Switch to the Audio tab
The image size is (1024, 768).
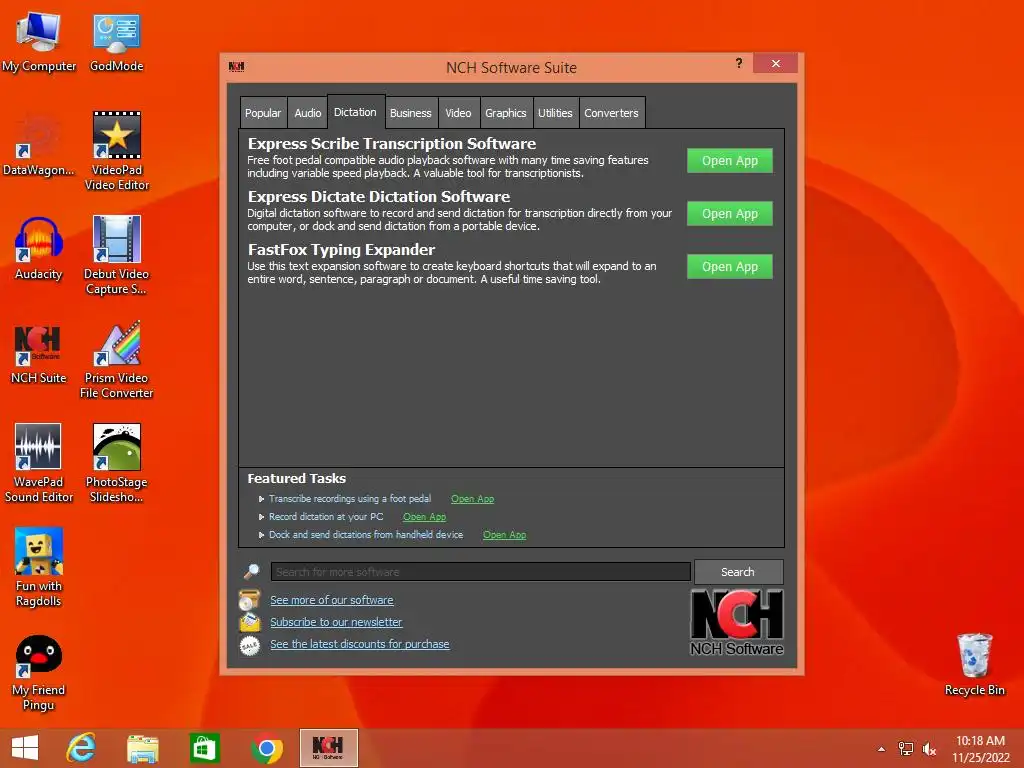(308, 113)
